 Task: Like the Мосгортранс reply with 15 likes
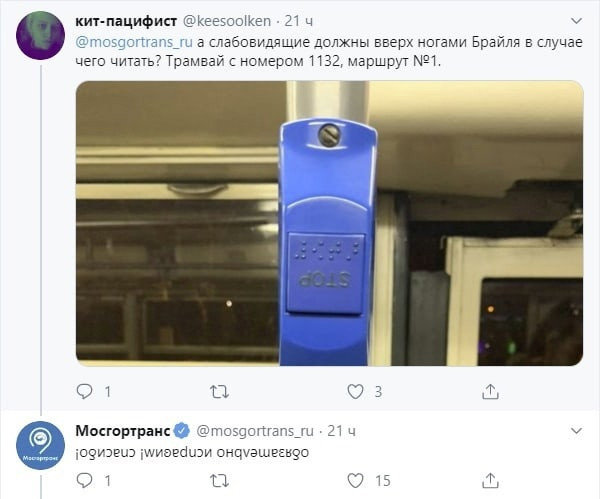(355, 480)
